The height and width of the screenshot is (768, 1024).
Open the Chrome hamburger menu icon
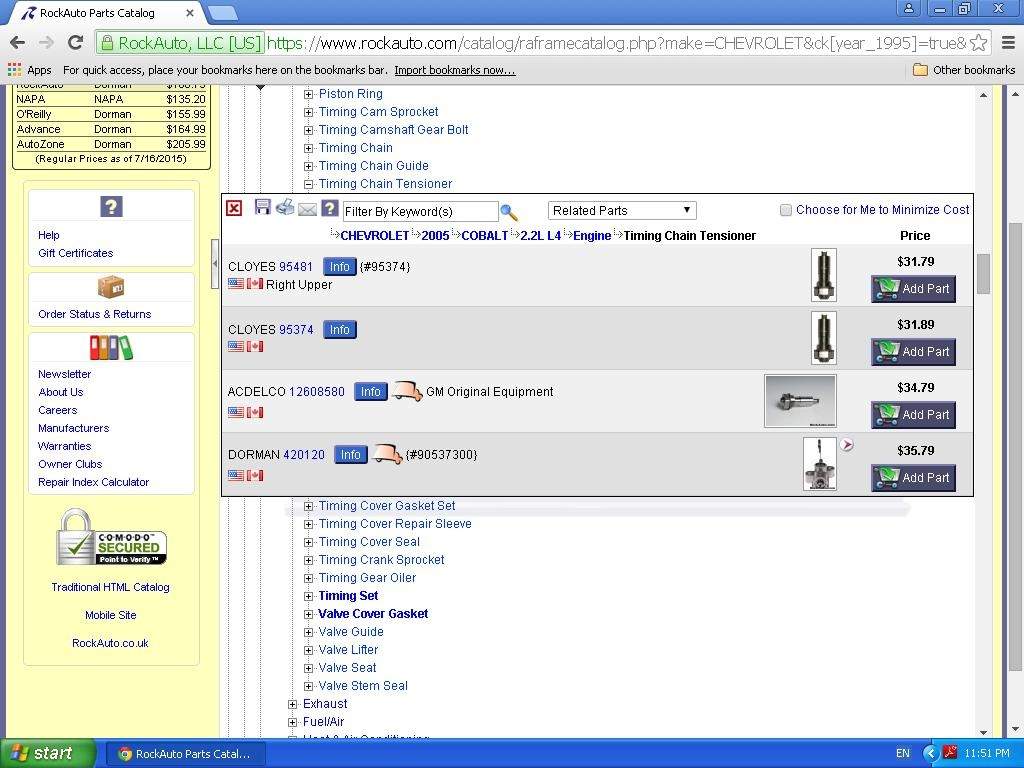(1008, 43)
